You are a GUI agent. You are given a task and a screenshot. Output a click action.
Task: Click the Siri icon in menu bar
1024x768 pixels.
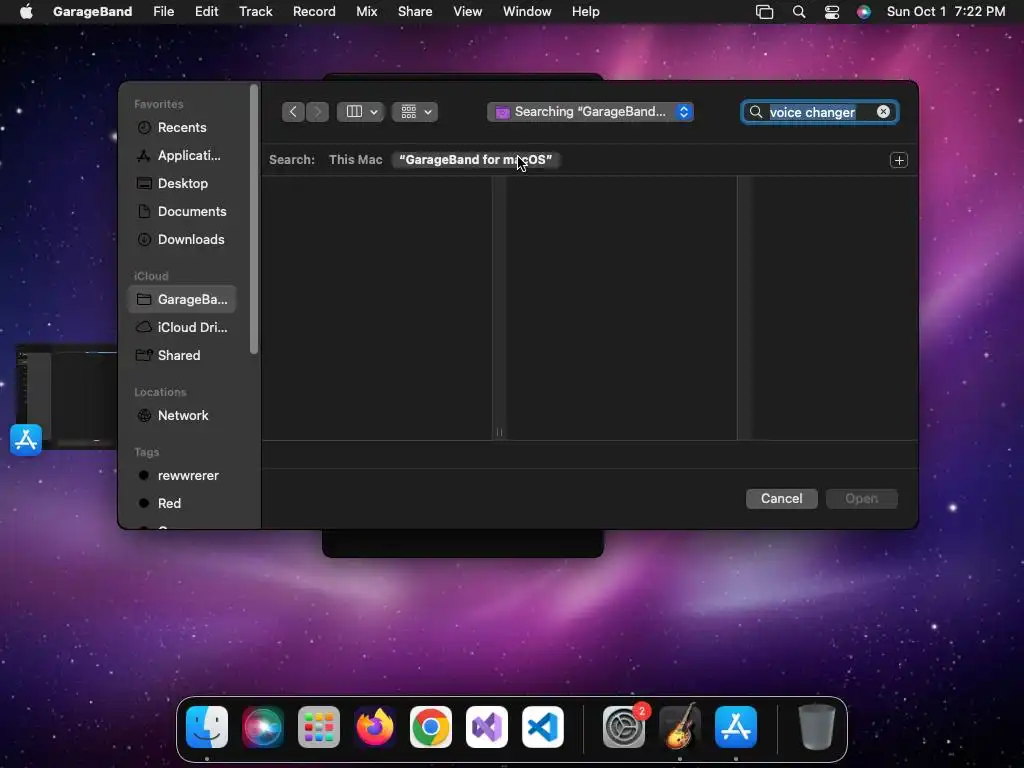coord(863,12)
